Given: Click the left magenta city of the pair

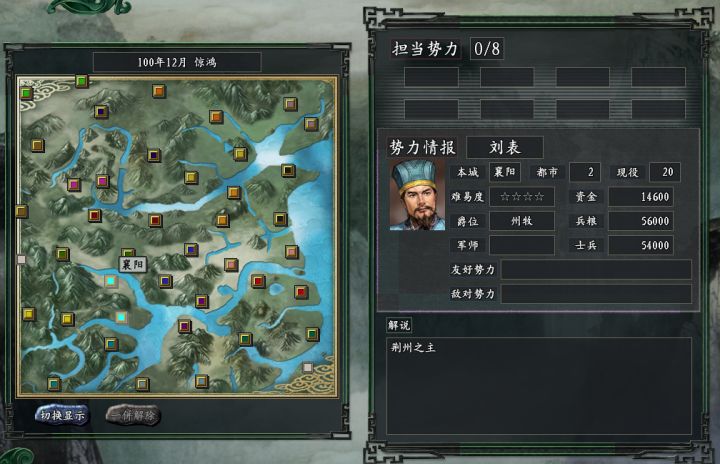Looking at the screenshot, I should [x=74, y=185].
